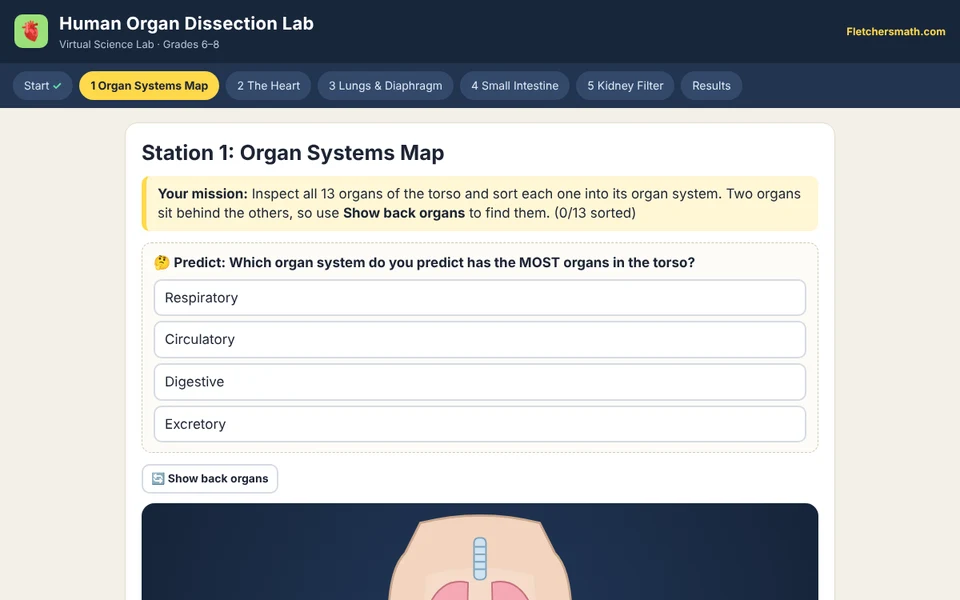
Task: Open the Results tab
Action: tap(711, 86)
